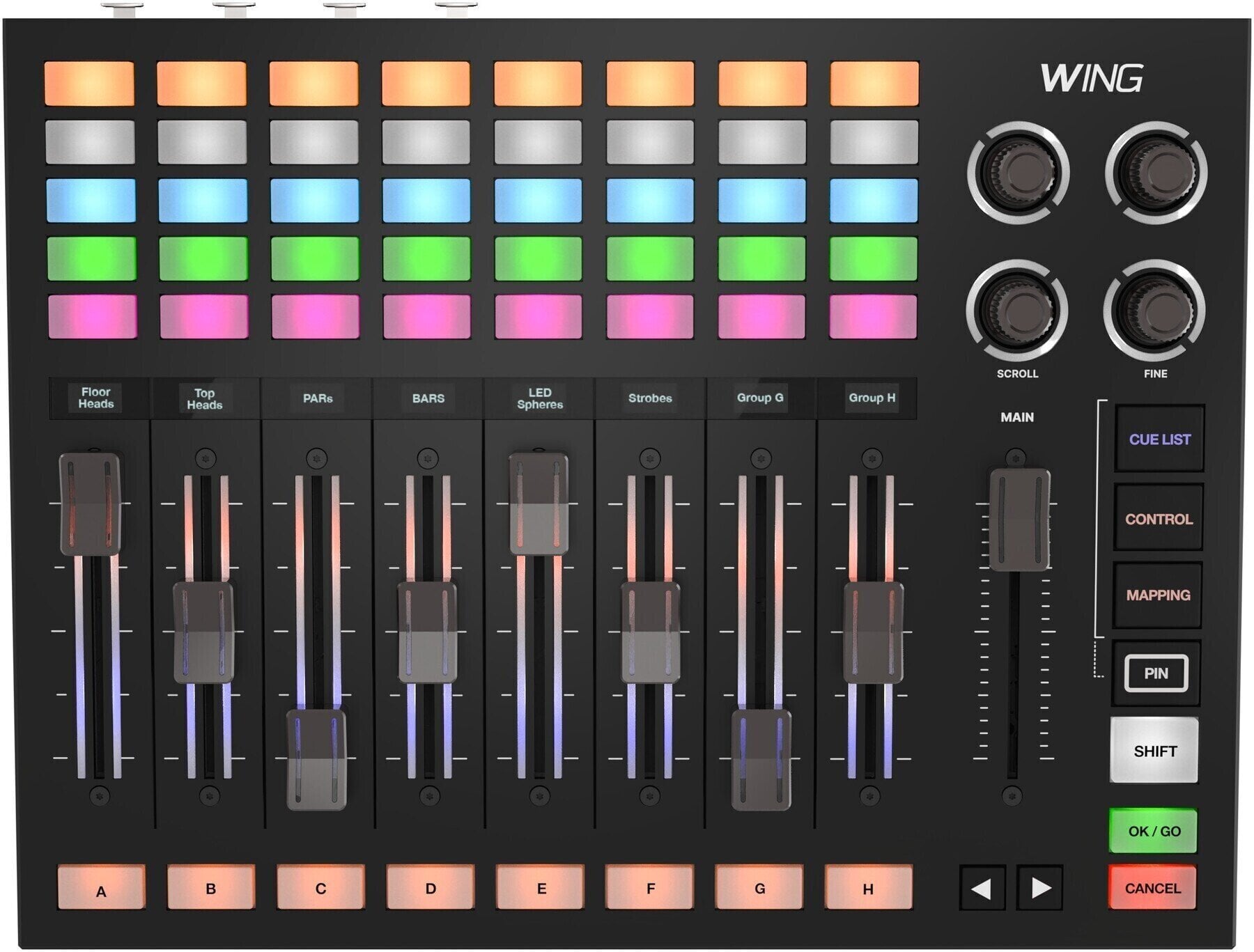Toggle the PIN button
Screen dimensions: 1254x952
click(x=1156, y=673)
